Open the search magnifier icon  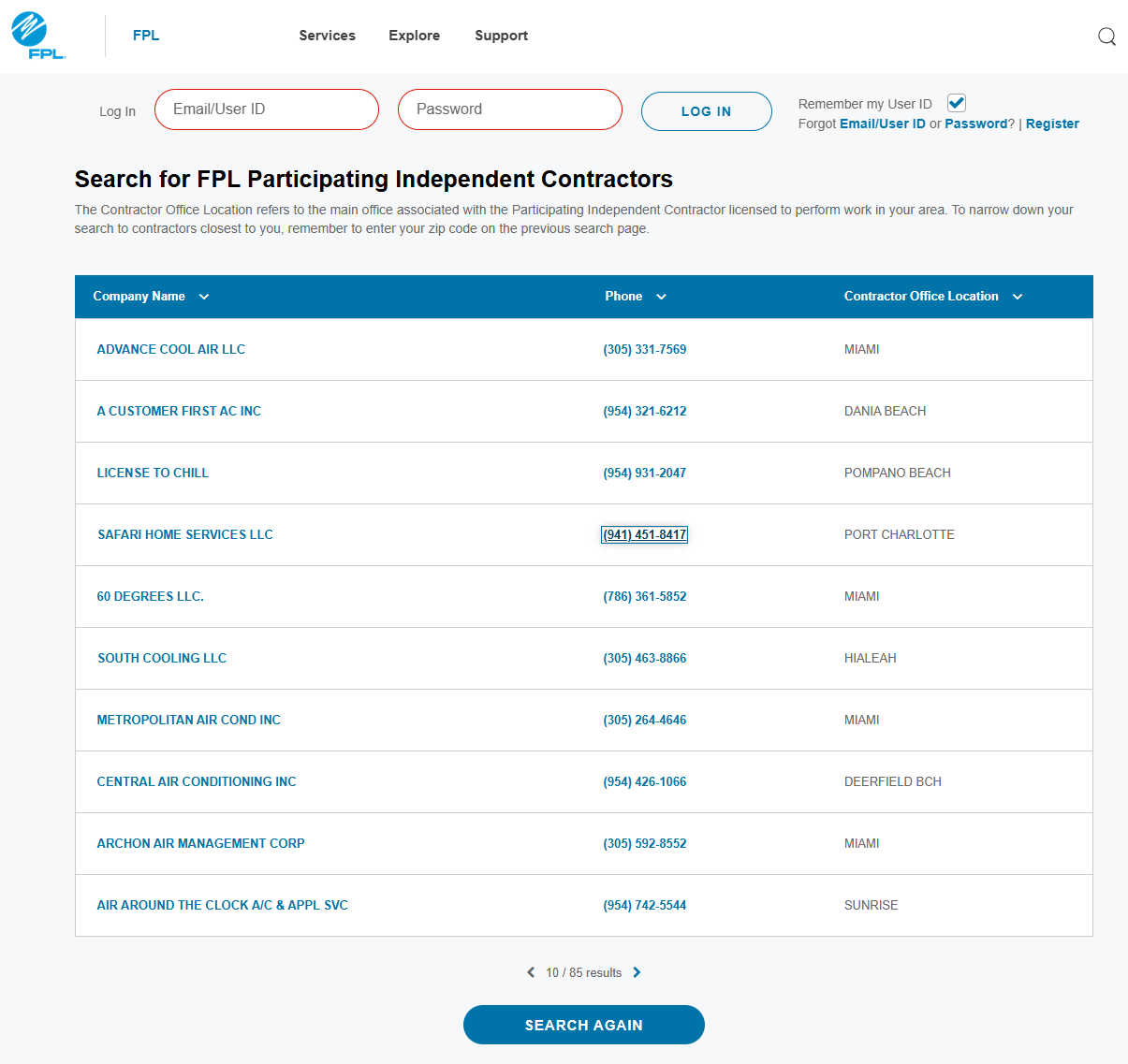(x=1106, y=36)
